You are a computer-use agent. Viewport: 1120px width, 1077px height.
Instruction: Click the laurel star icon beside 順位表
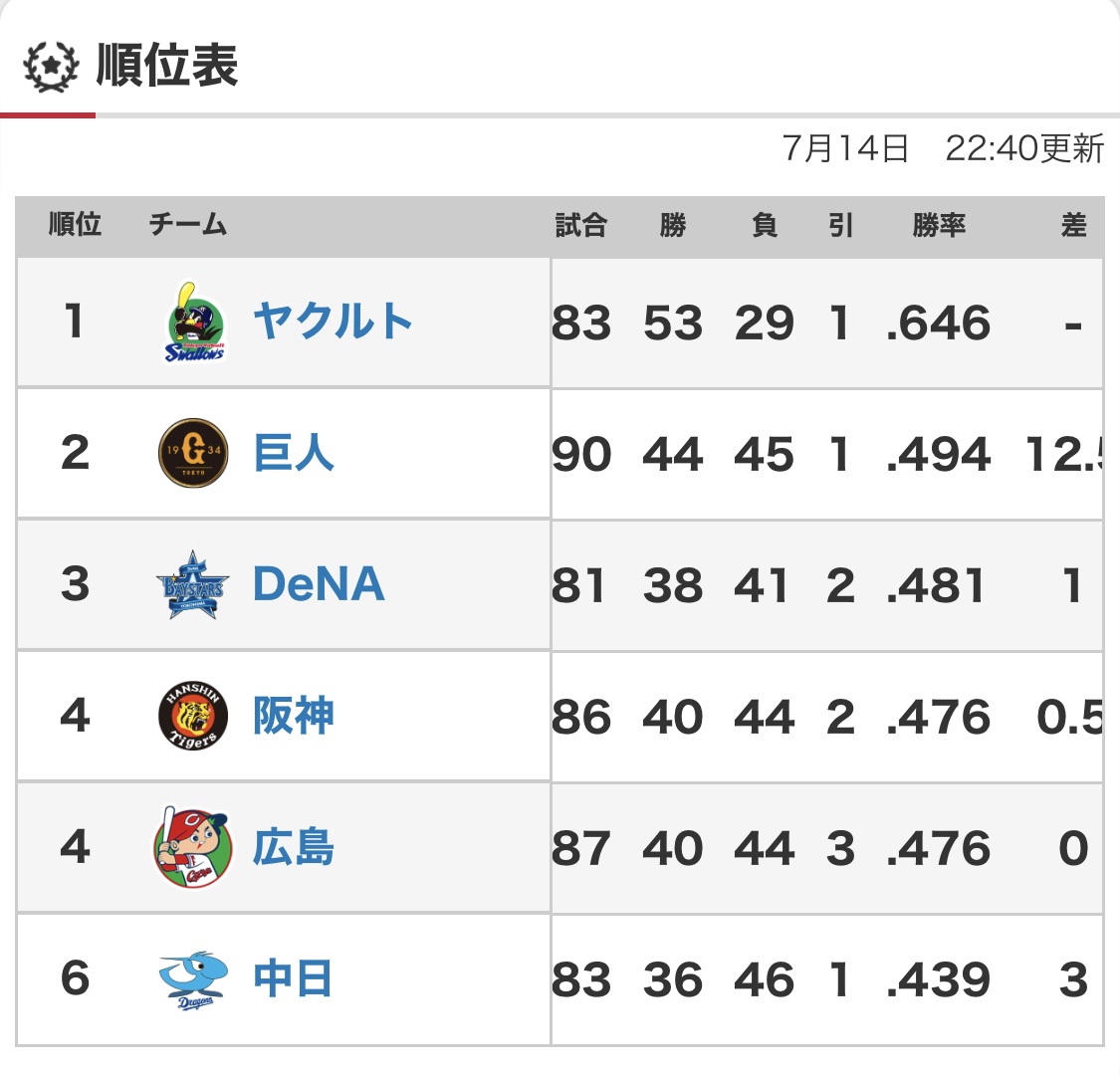point(50,68)
